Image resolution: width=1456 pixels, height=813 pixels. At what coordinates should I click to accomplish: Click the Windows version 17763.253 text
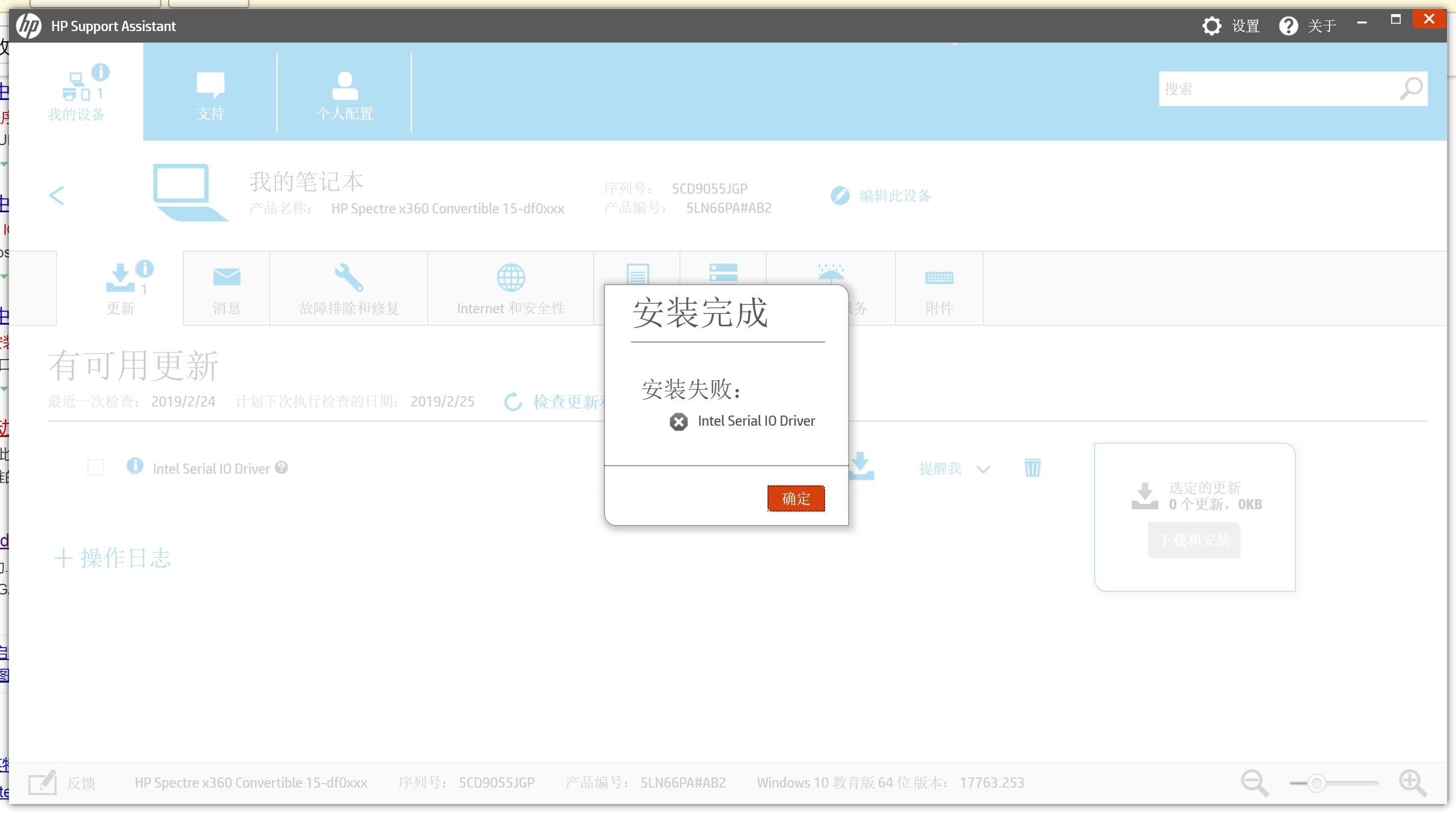tap(992, 783)
